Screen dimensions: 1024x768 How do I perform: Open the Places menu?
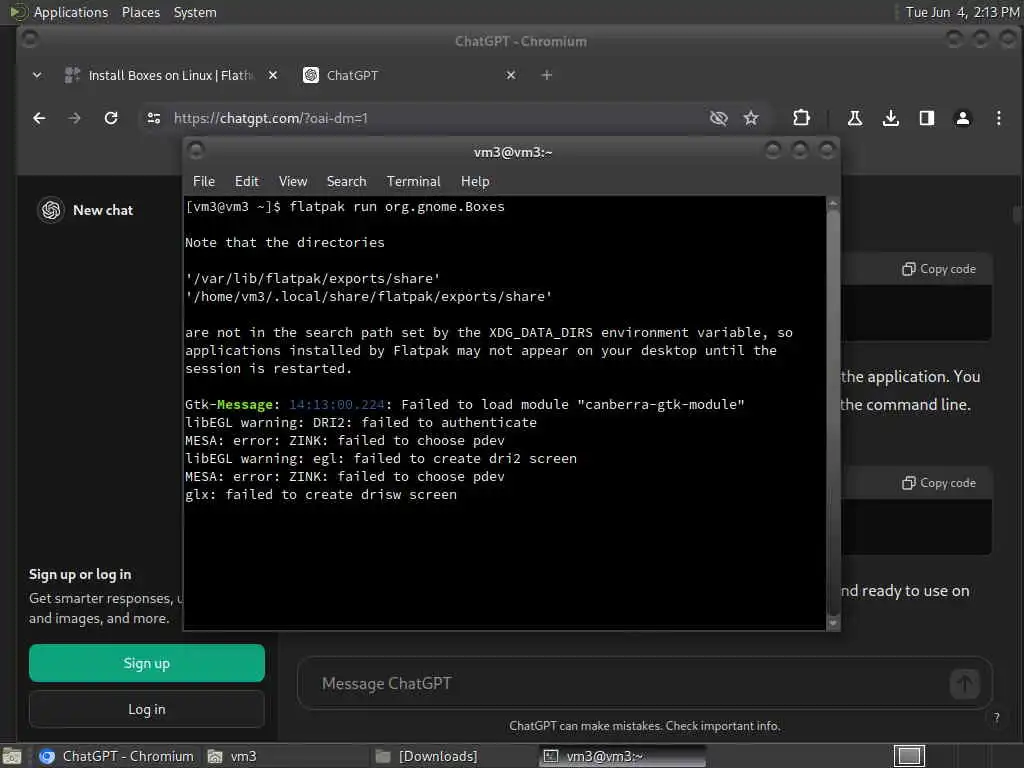click(140, 12)
